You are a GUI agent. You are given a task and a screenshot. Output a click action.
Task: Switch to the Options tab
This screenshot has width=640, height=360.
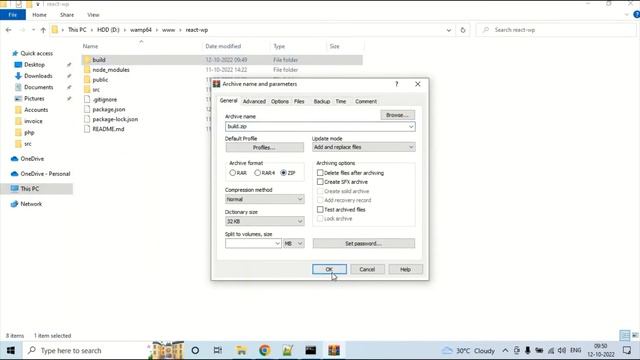(x=280, y=101)
